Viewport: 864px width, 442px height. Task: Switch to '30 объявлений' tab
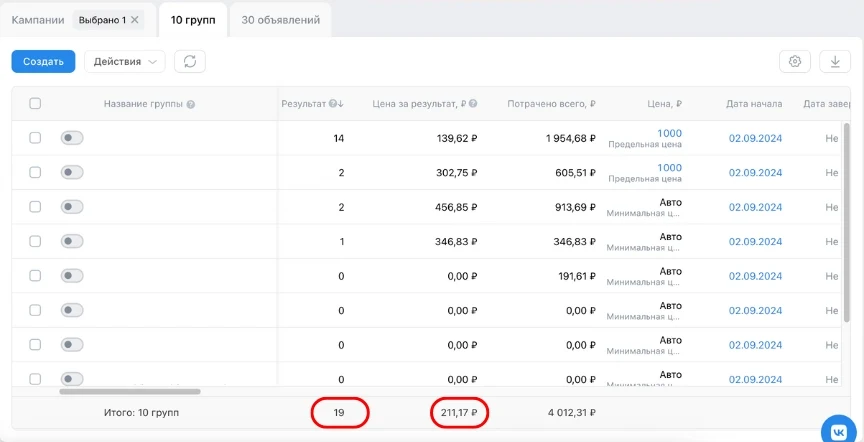tap(280, 20)
